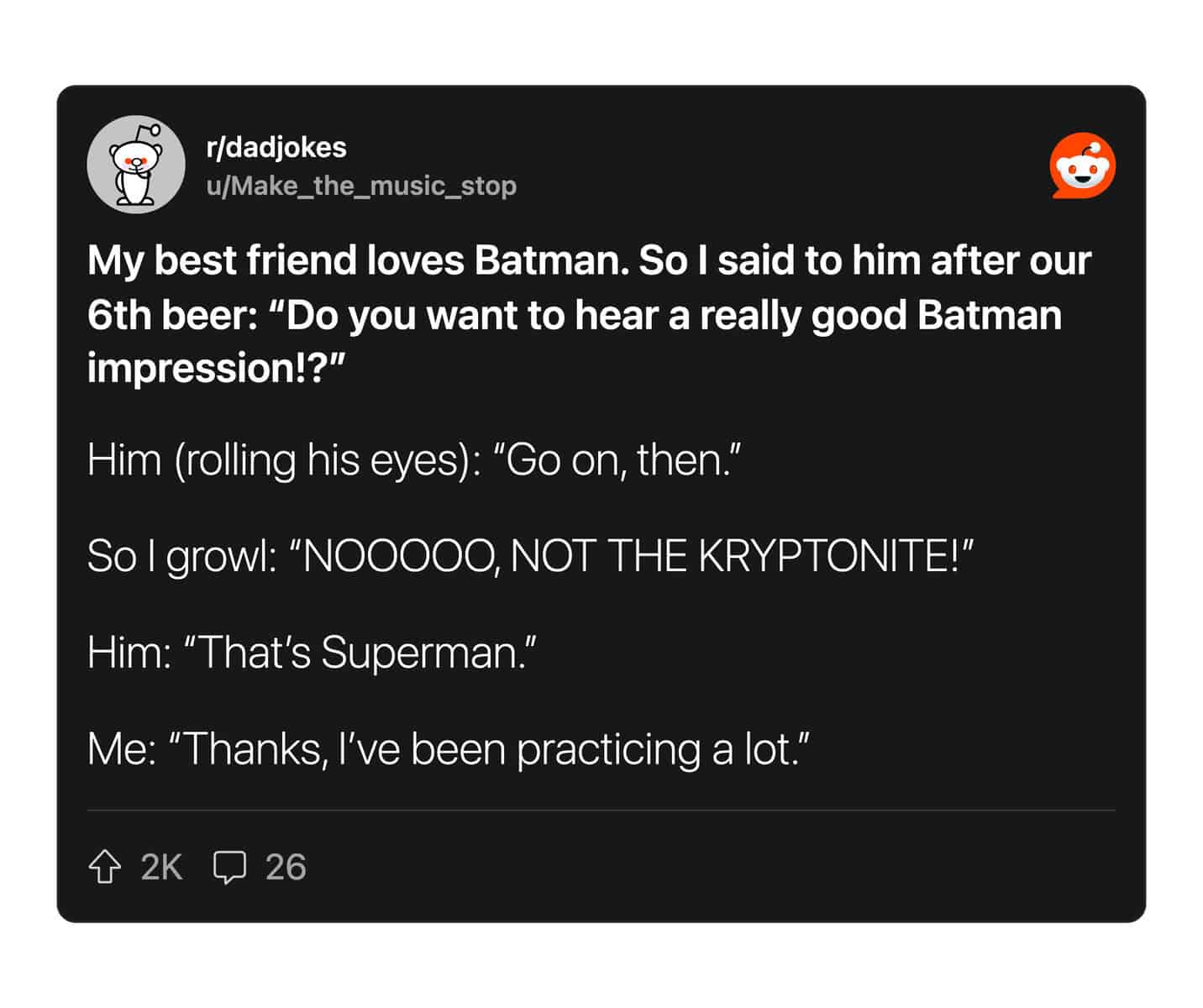Viewport: 1203px width, 1008px height.
Task: Visit the r/dadjokes subreddit link
Action: point(276,147)
